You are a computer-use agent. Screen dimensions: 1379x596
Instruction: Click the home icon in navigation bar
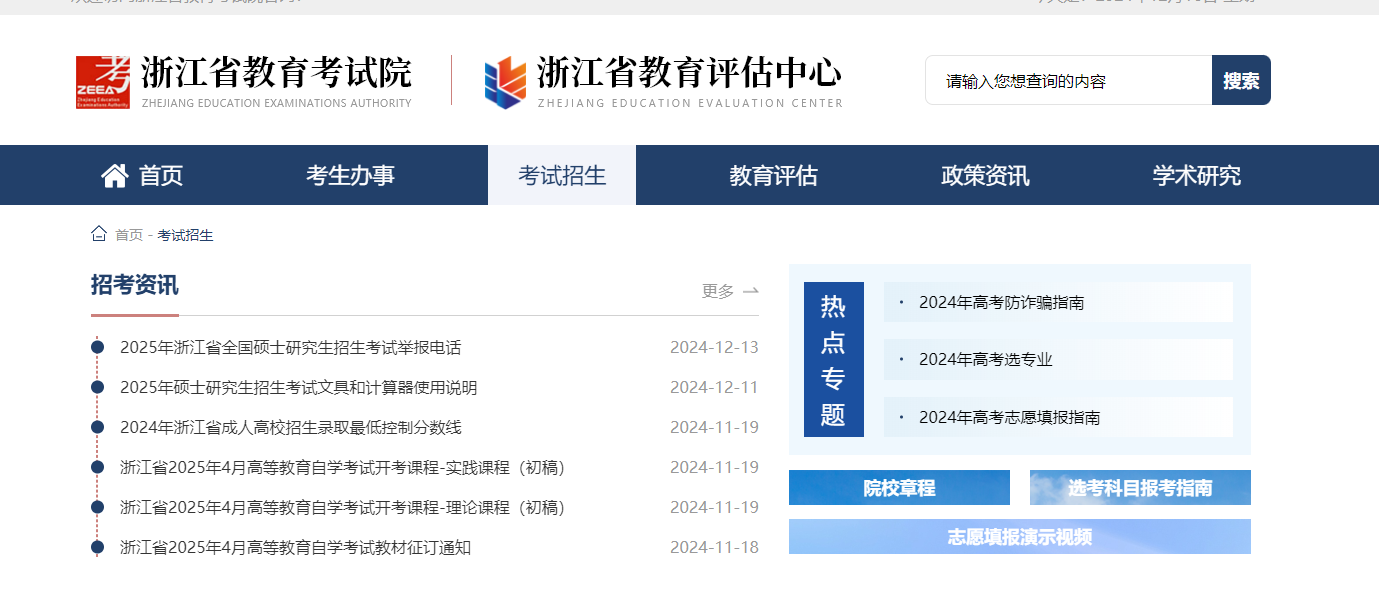click(115, 176)
